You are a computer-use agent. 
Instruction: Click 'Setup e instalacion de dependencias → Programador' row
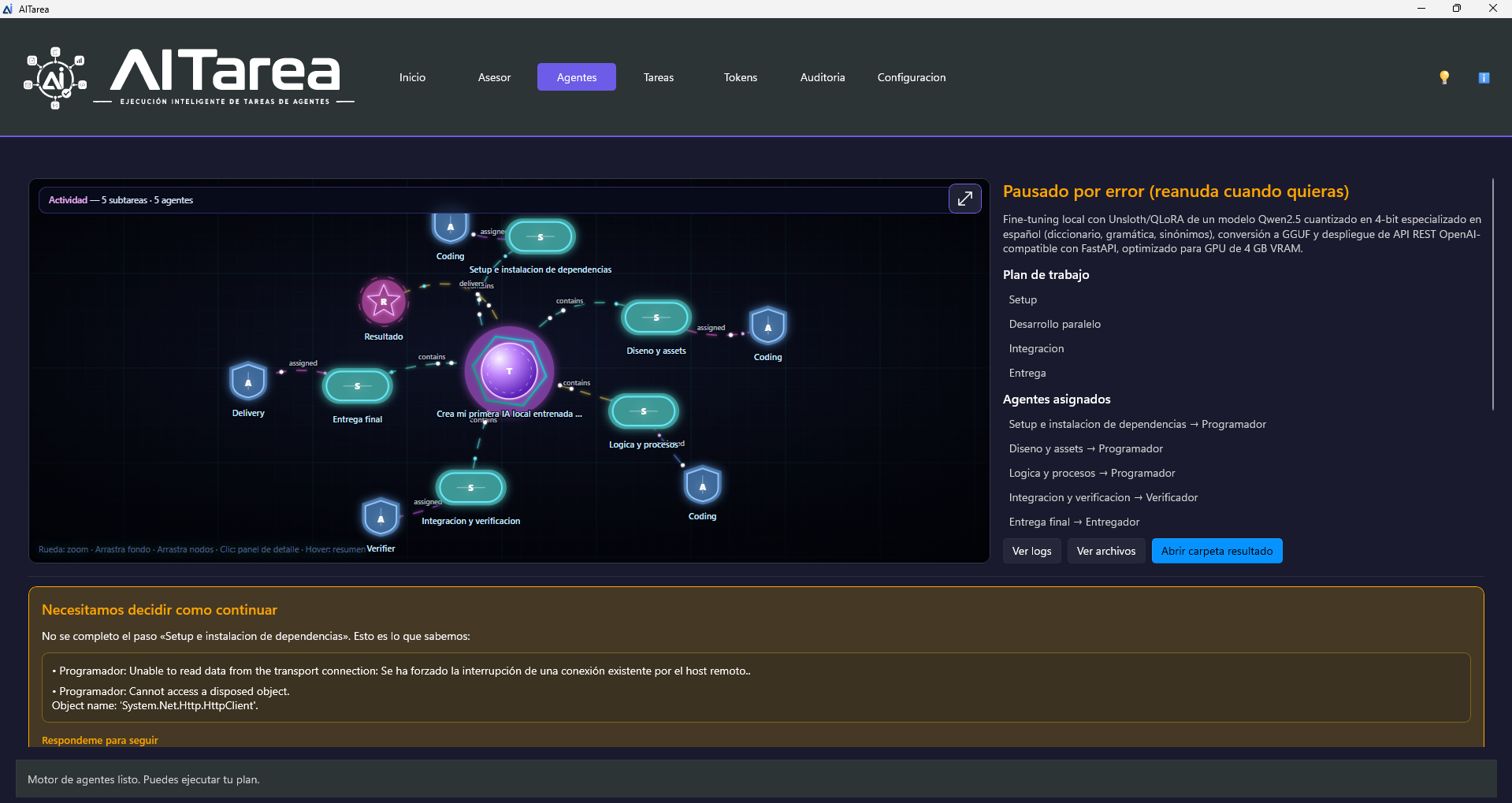coord(1138,424)
